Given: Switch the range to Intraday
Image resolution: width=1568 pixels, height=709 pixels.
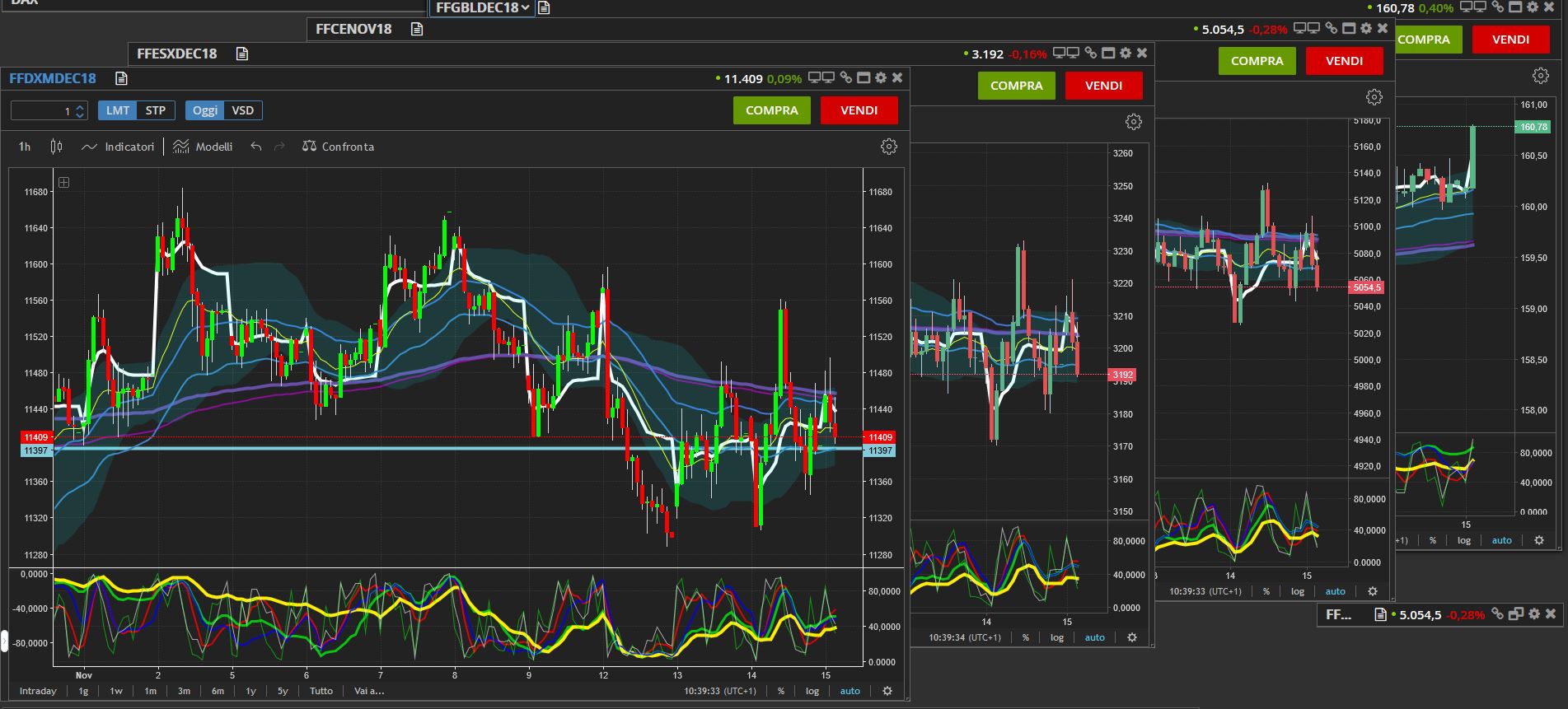Looking at the screenshot, I should click(38, 691).
